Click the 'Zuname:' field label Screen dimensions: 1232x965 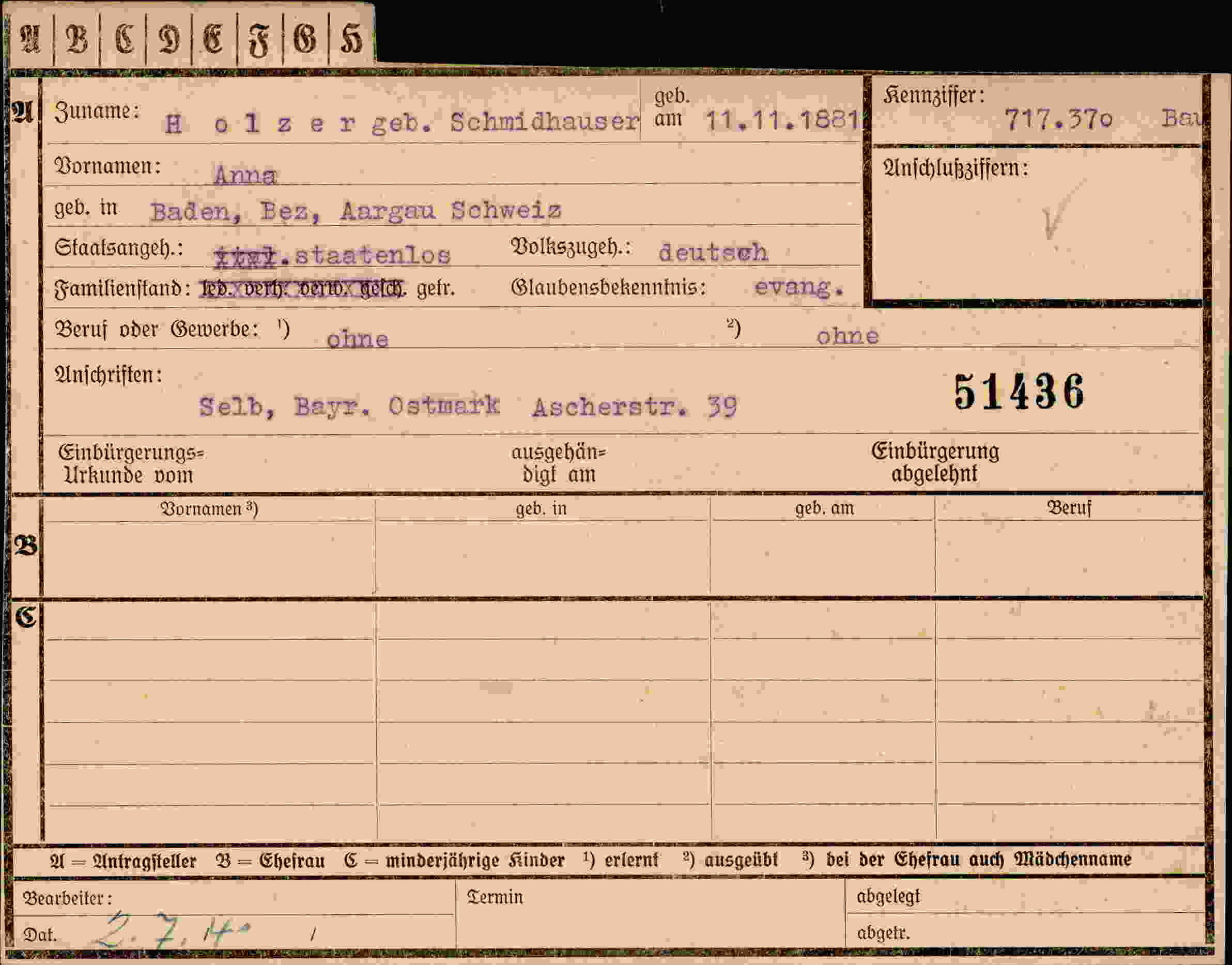click(x=97, y=111)
